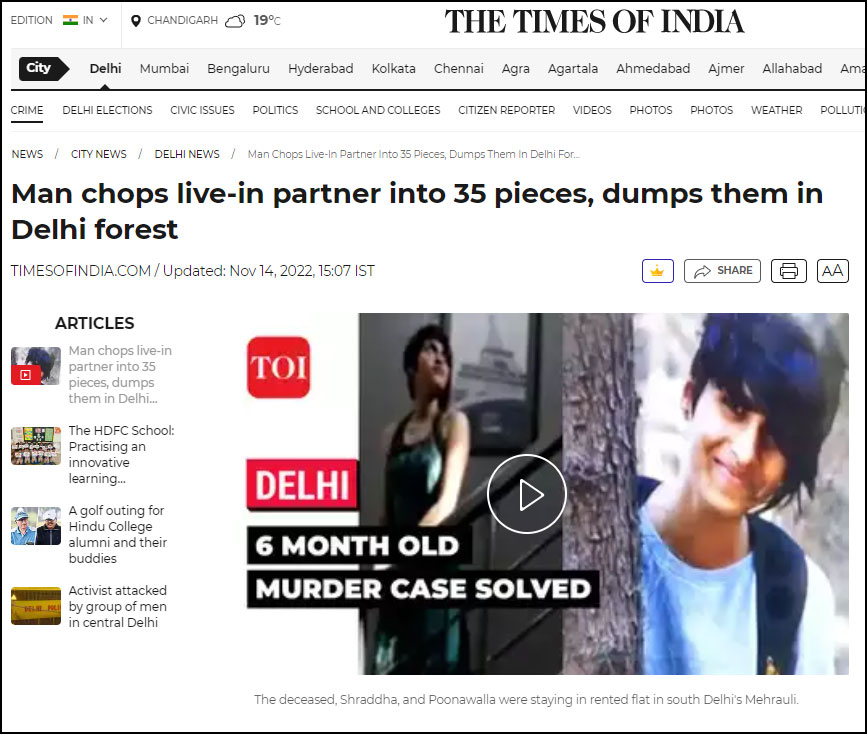Play the Delhi murder case video

coord(526,494)
